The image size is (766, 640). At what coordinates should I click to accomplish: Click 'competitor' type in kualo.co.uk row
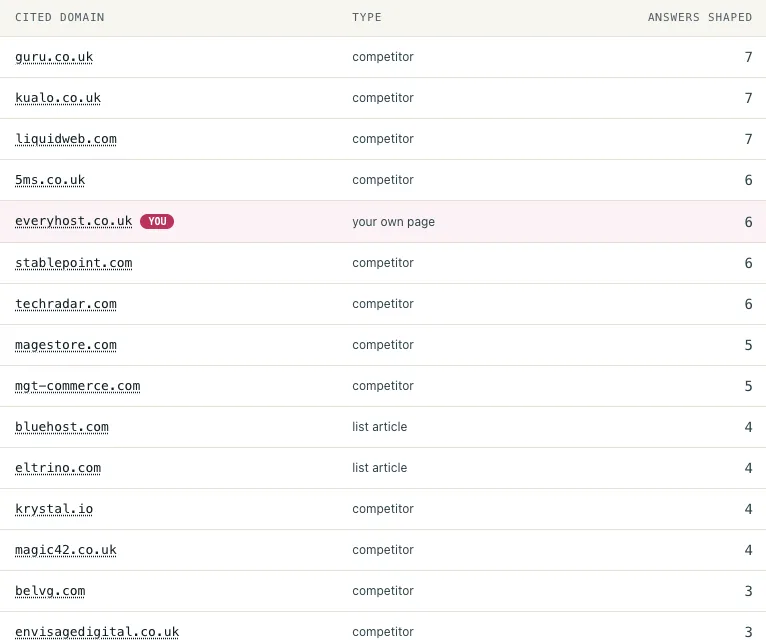pyautogui.click(x=383, y=98)
